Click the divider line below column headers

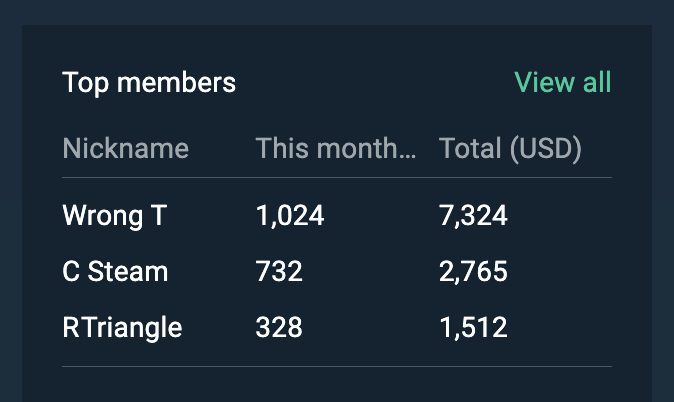(x=337, y=177)
